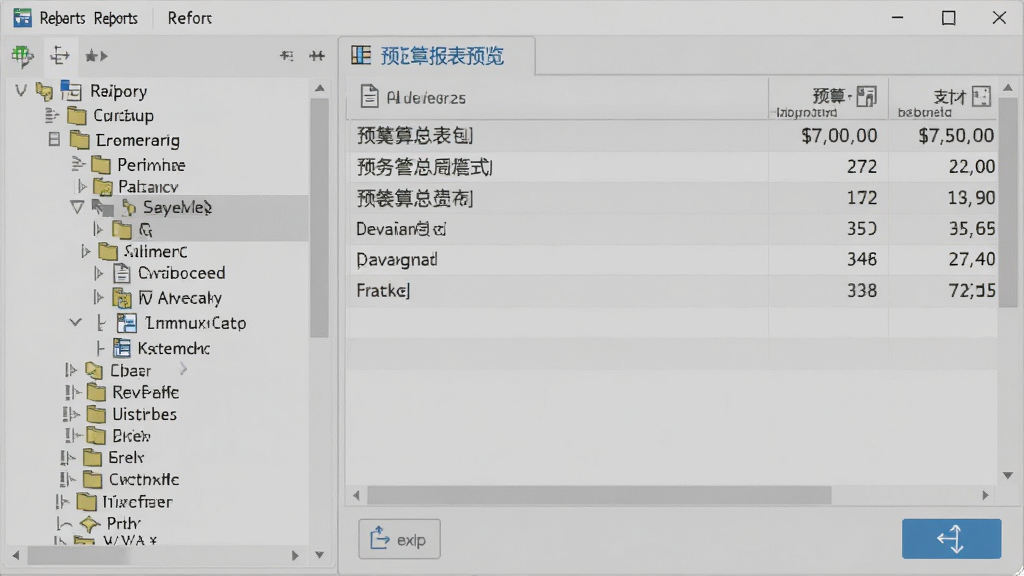The height and width of the screenshot is (576, 1024).
Task: Click the star favorites toolbar icon
Action: click(x=96, y=56)
